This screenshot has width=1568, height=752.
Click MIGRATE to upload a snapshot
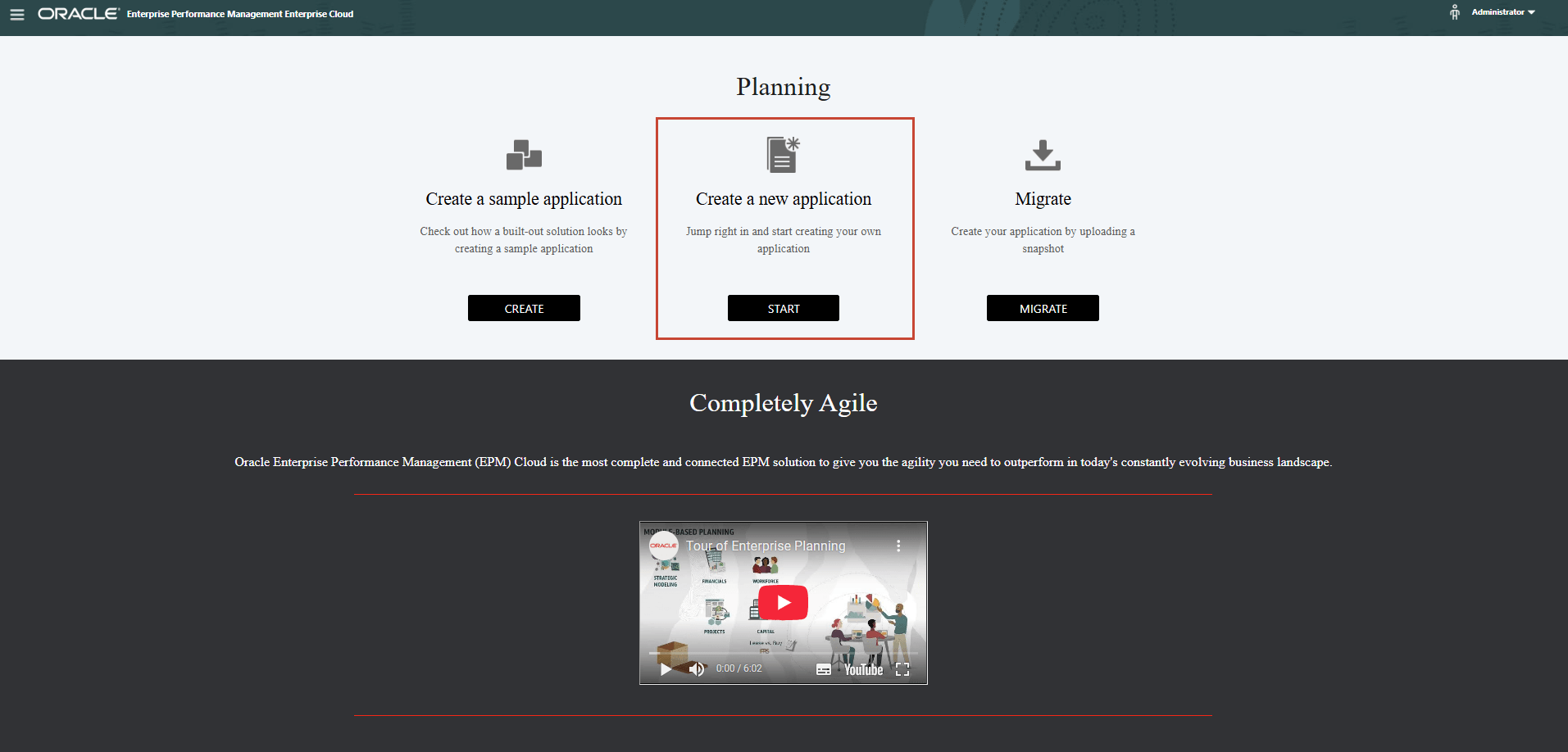(1042, 308)
